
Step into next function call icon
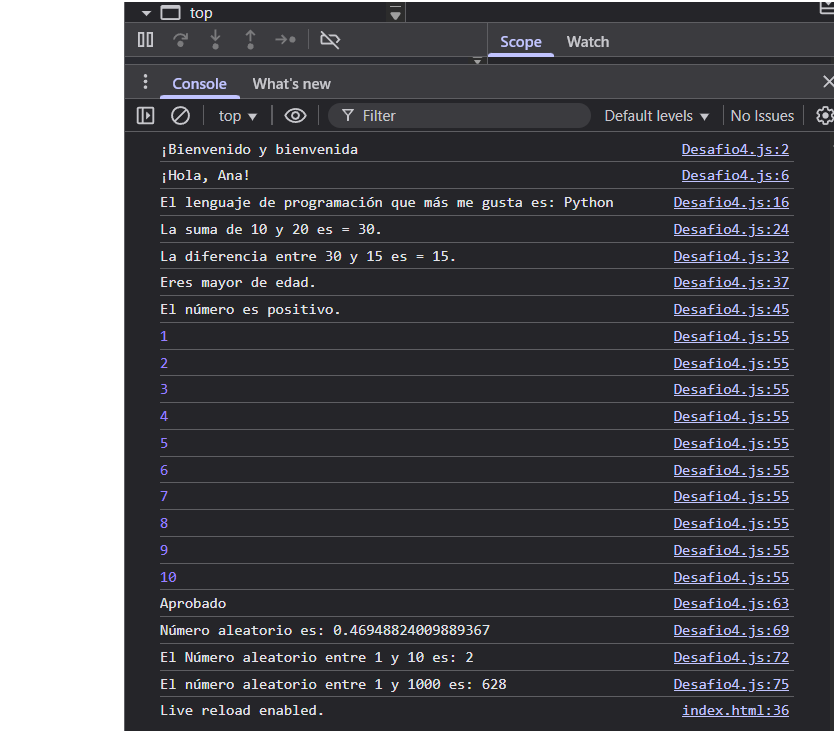(x=215, y=40)
